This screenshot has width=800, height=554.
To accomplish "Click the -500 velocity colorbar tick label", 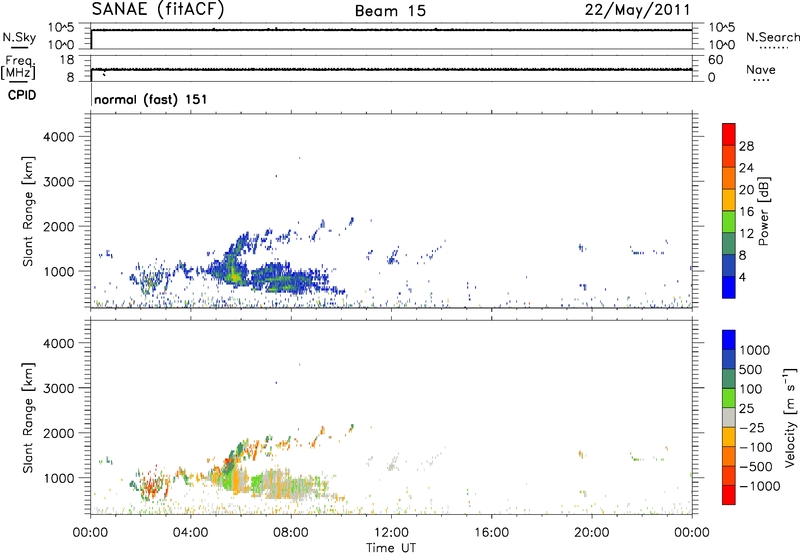I will click(756, 467).
